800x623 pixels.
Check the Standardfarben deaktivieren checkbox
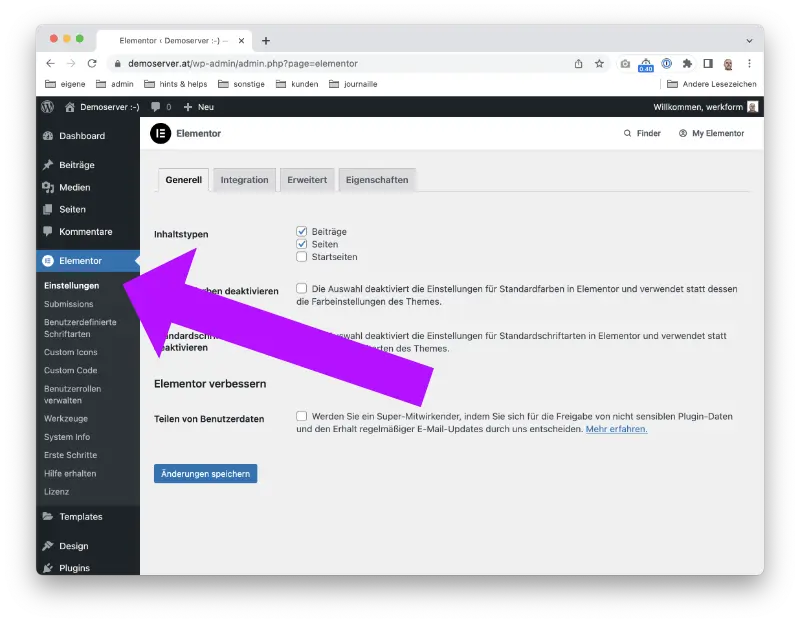(302, 288)
